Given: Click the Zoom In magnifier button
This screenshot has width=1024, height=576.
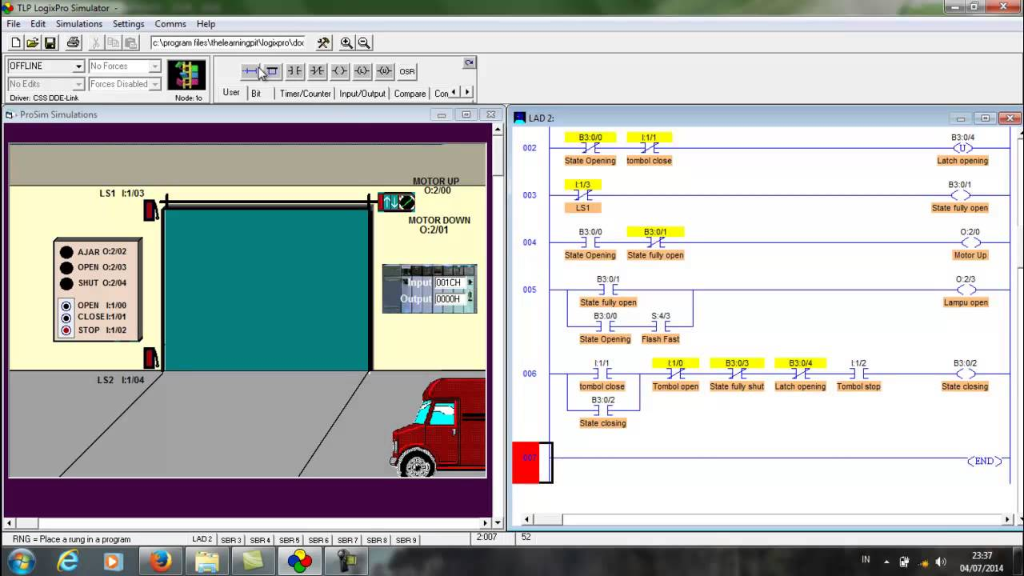Looking at the screenshot, I should (347, 42).
